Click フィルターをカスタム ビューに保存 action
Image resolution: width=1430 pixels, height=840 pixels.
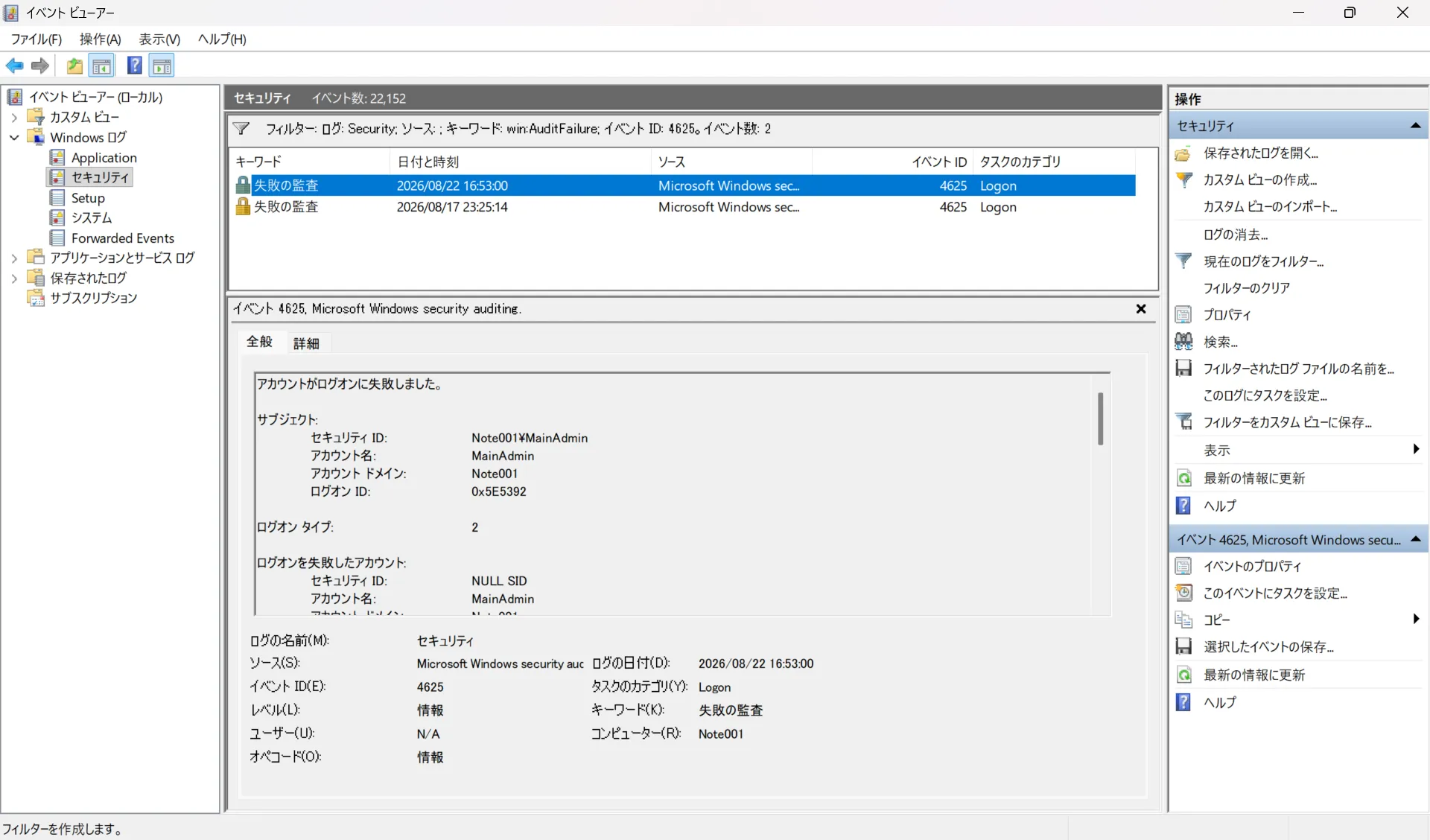point(1287,422)
